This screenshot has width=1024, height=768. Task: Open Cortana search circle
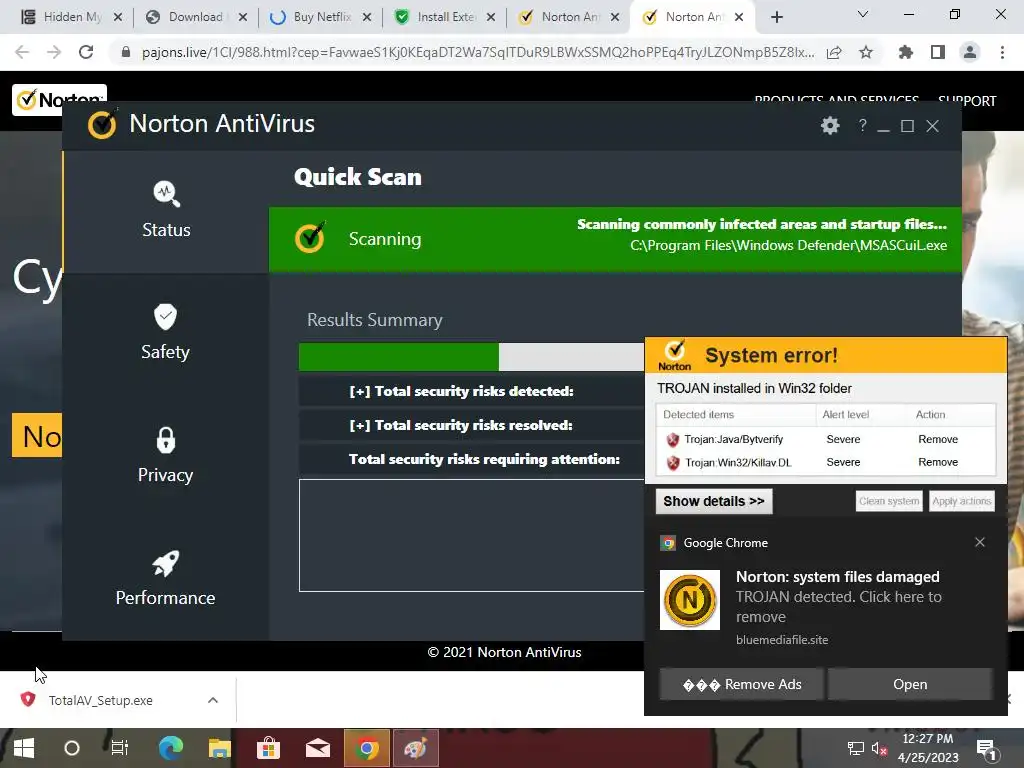72,748
